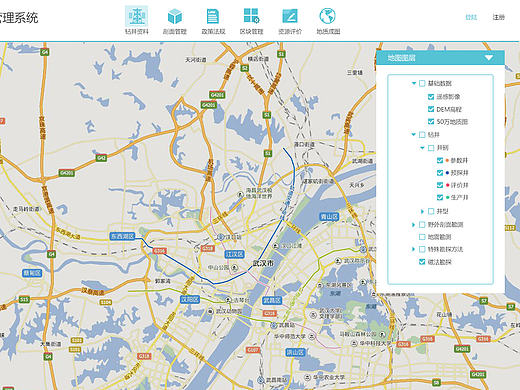The height and width of the screenshot is (390, 520).
Task: Uncheck the 50万地质图 layer checkbox
Action: (x=431, y=121)
